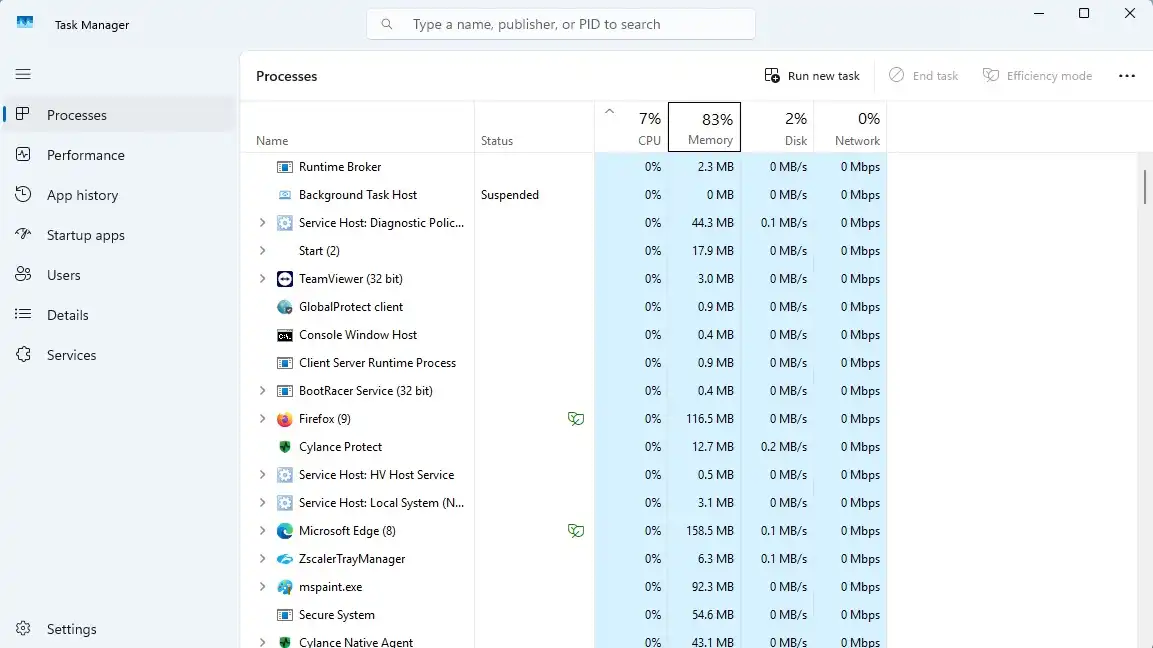Open the more options ellipsis menu
Viewport: 1153px width, 648px height.
[1127, 75]
